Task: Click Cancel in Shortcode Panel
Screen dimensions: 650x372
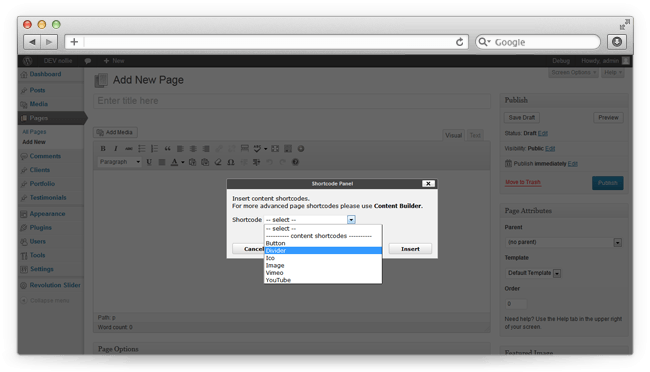Action: pyautogui.click(x=249, y=249)
